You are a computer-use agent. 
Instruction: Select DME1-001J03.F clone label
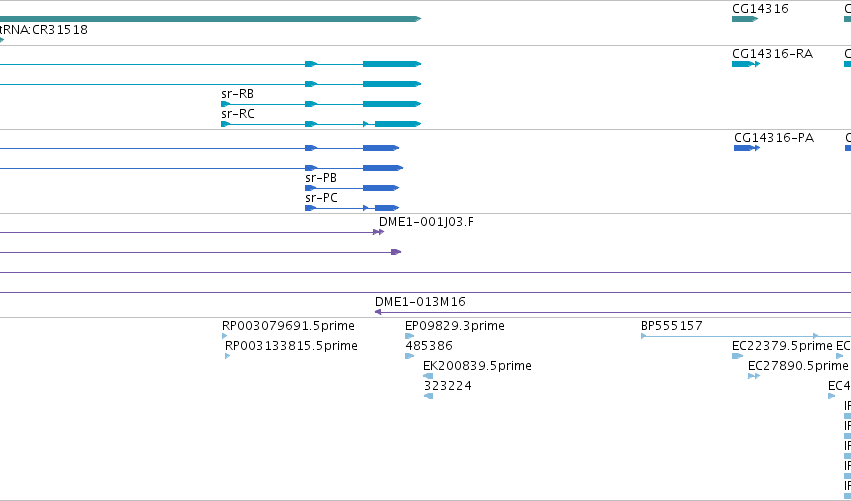tap(426, 222)
